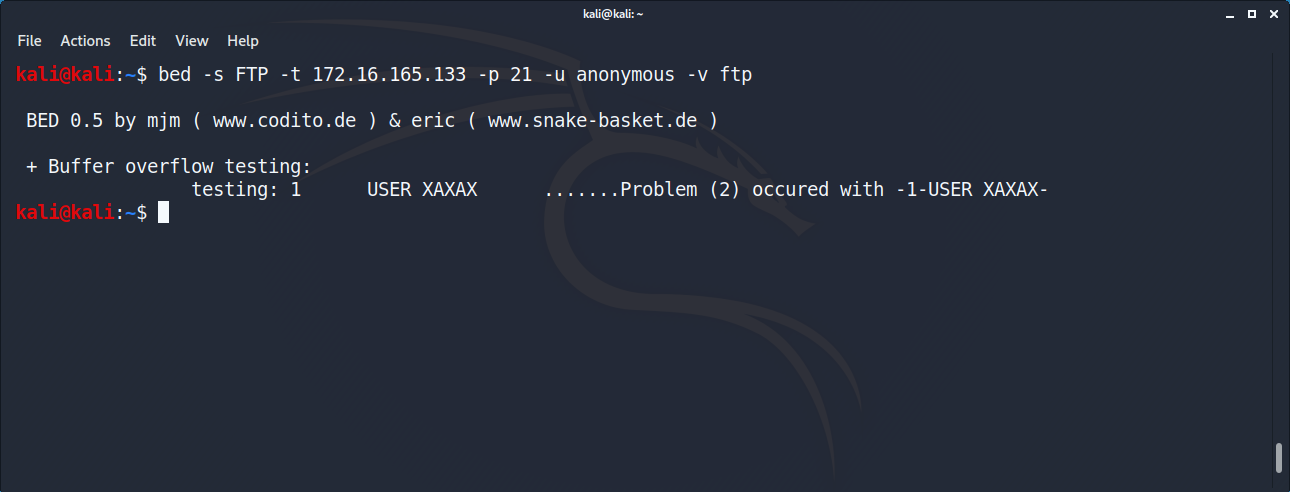Minimize the terminal window

tap(1229, 13)
